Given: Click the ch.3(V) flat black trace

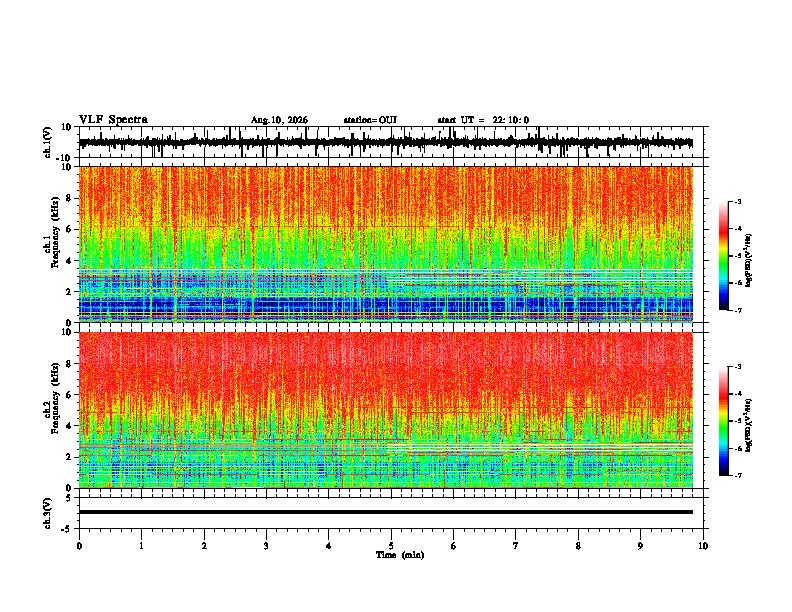Looking at the screenshot, I should tap(385, 512).
